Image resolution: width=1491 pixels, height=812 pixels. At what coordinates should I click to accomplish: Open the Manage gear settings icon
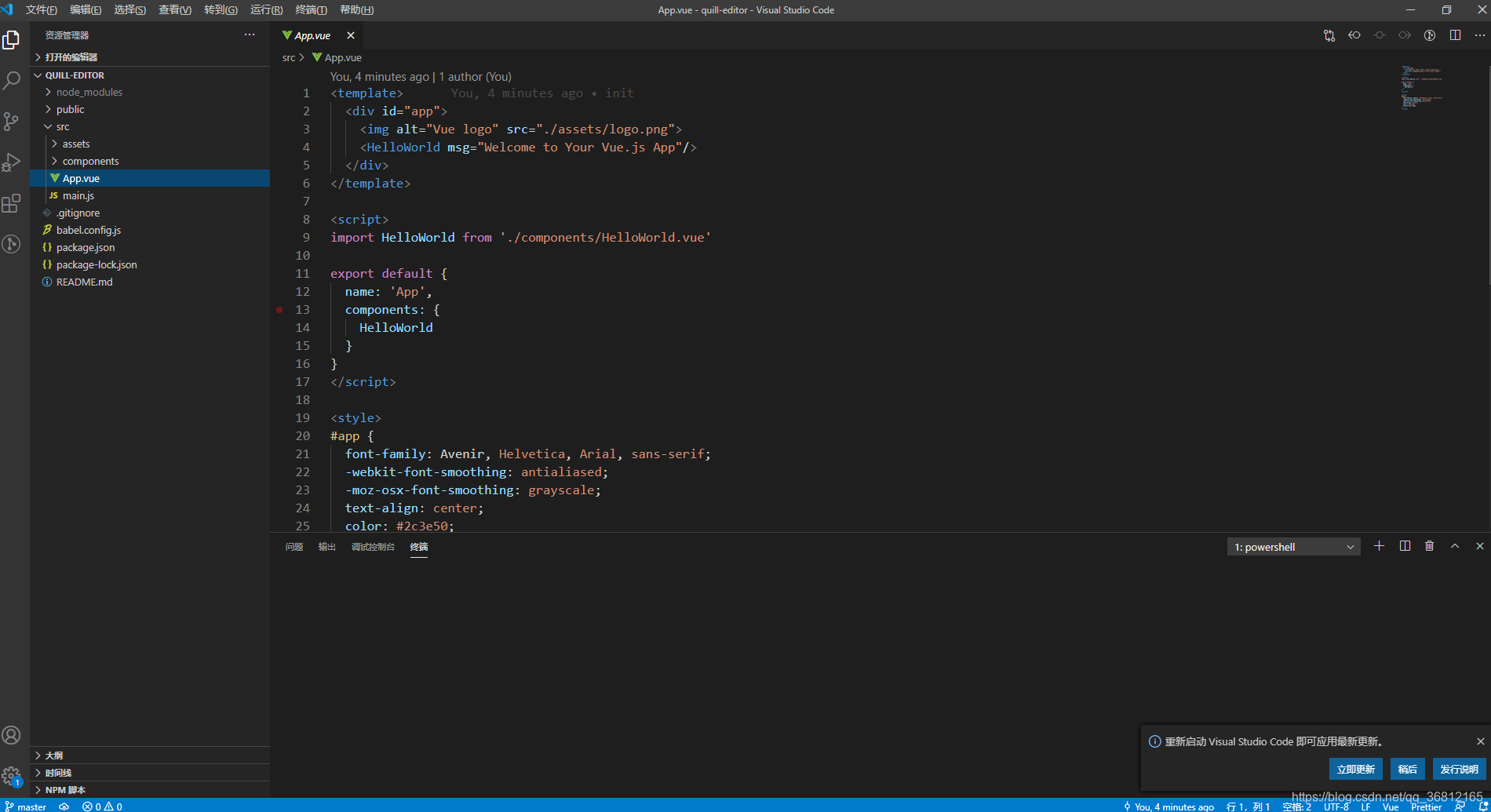click(12, 776)
